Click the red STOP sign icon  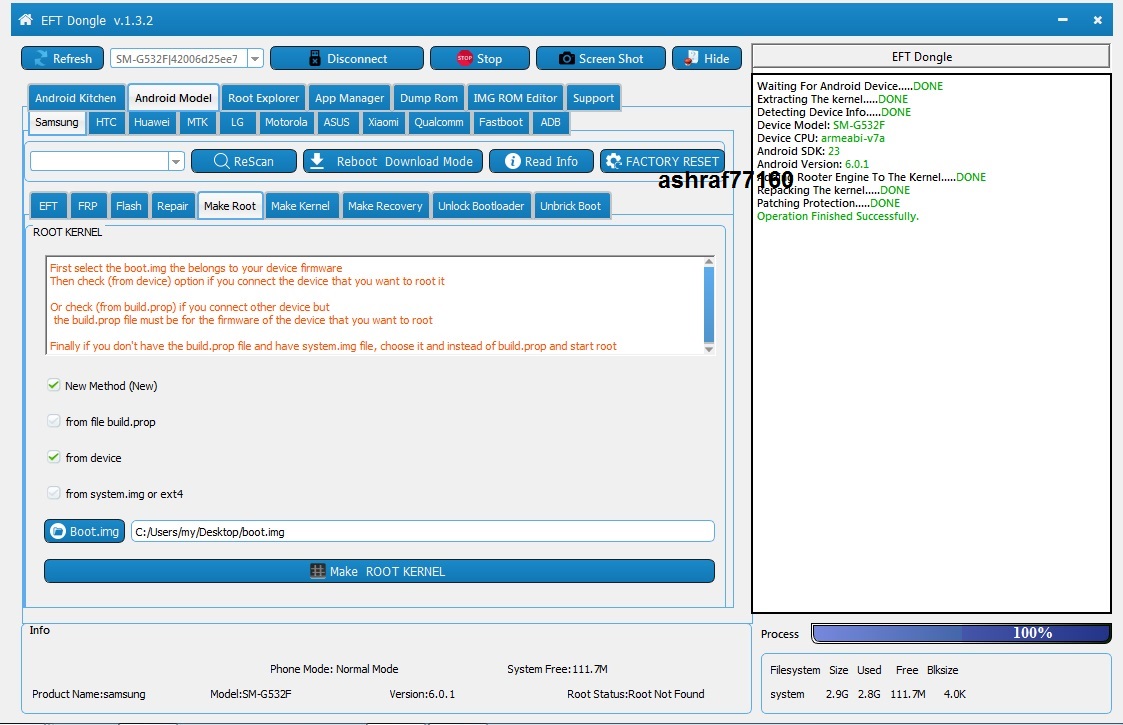[x=464, y=58]
